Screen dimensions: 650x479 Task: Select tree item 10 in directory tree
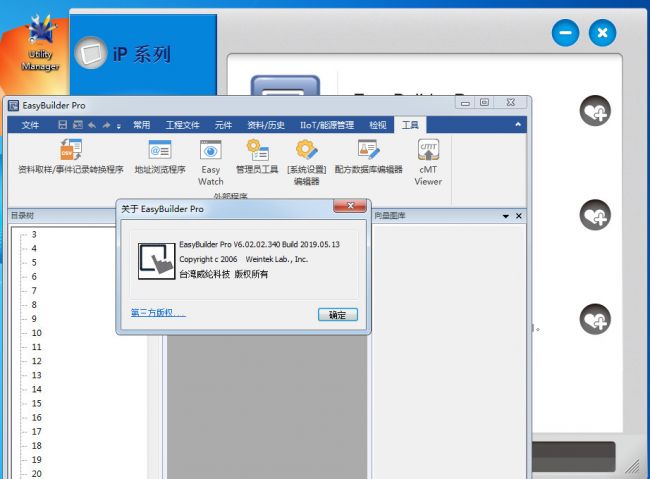[36, 333]
